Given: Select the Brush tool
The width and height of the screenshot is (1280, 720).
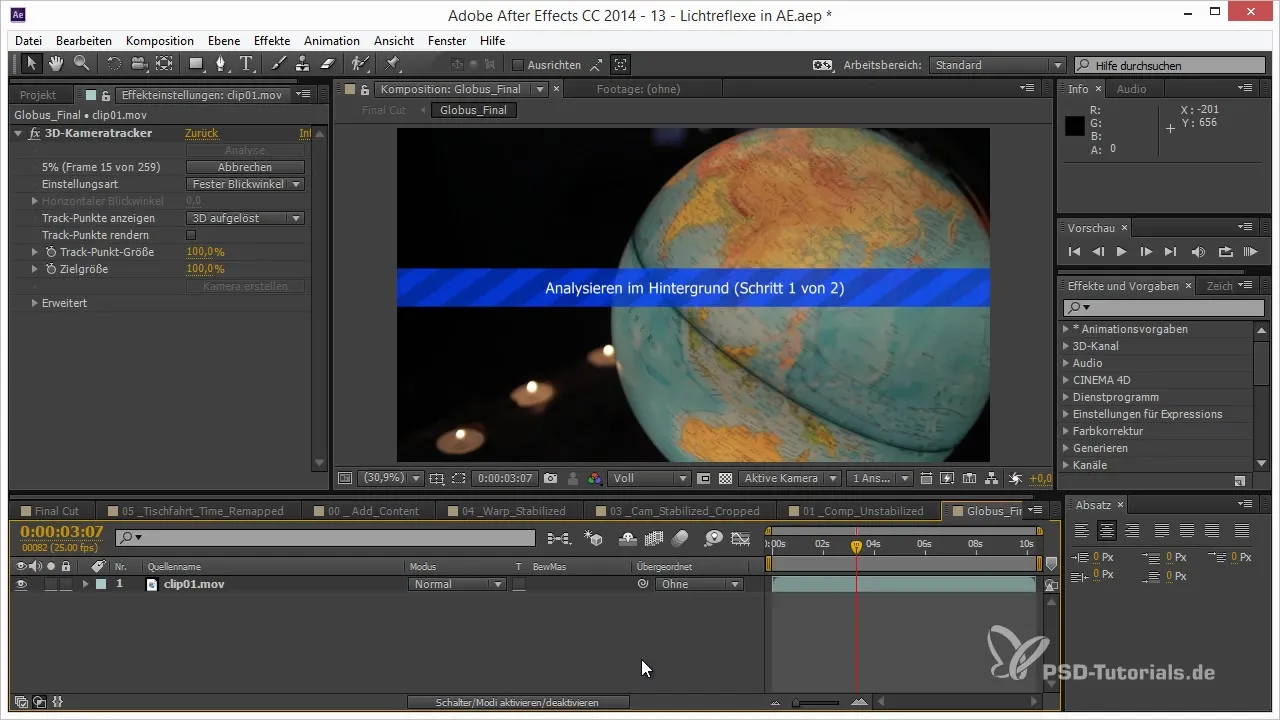Looking at the screenshot, I should click(279, 64).
